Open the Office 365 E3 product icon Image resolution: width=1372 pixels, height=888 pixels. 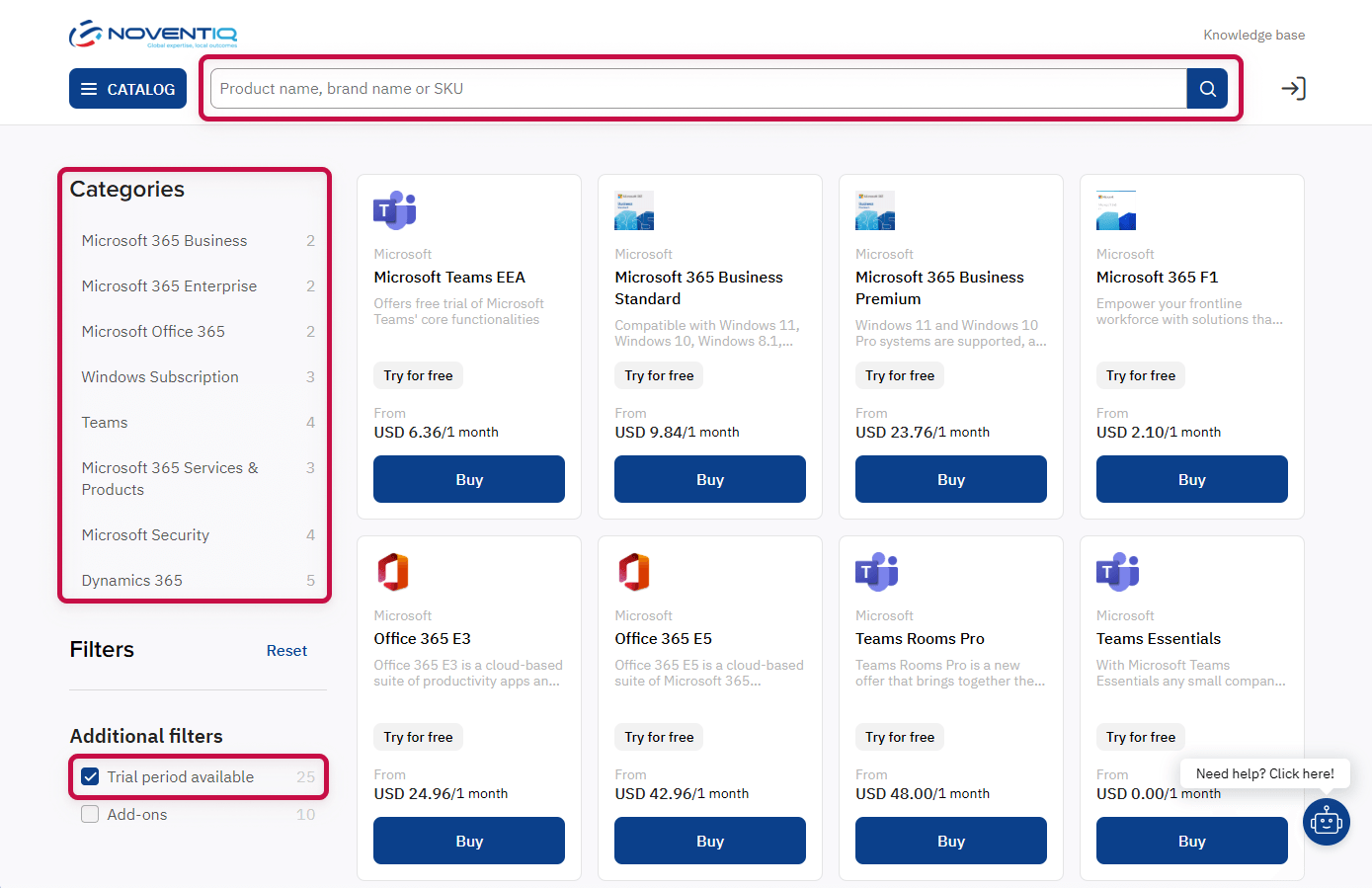coord(394,571)
